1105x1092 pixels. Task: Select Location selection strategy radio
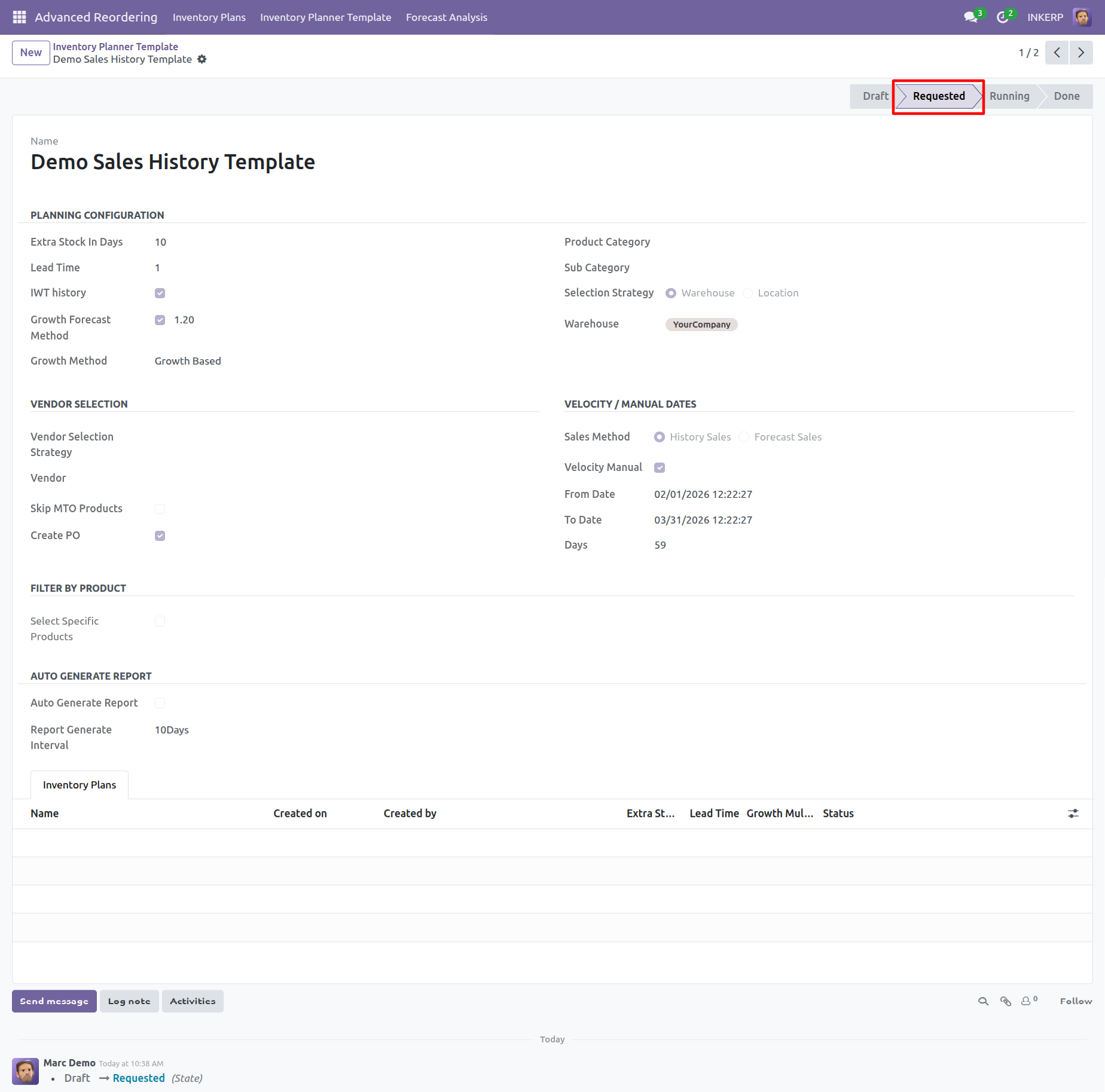pyautogui.click(x=747, y=293)
